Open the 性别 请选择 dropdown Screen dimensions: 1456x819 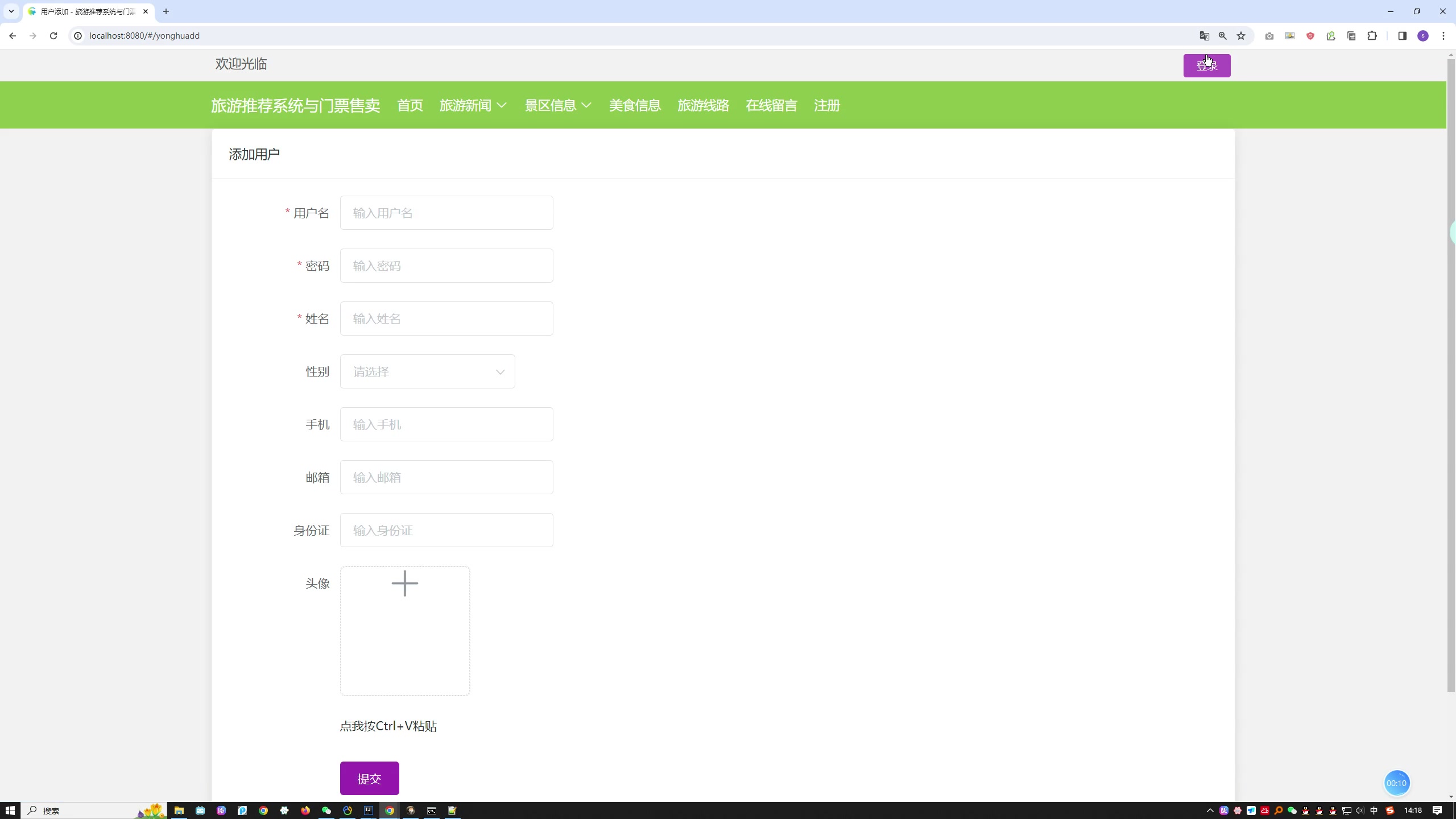click(428, 371)
